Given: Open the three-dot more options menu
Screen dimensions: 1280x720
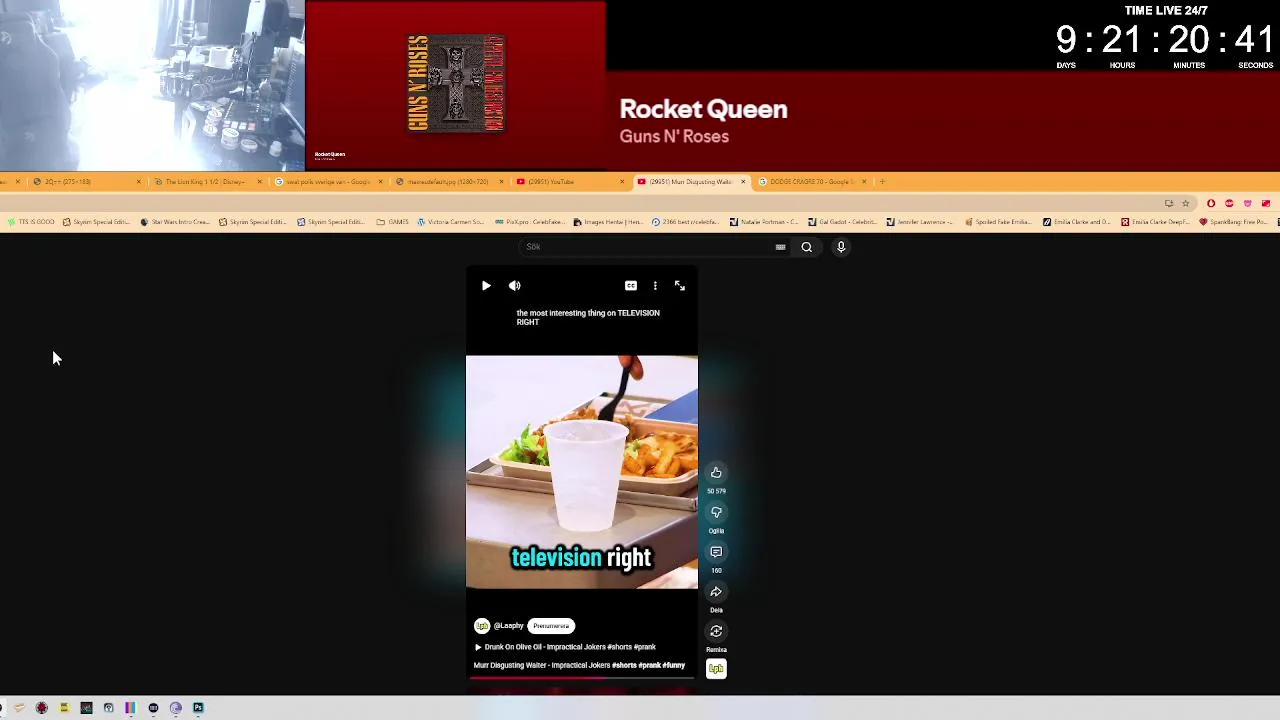Looking at the screenshot, I should pyautogui.click(x=655, y=286).
